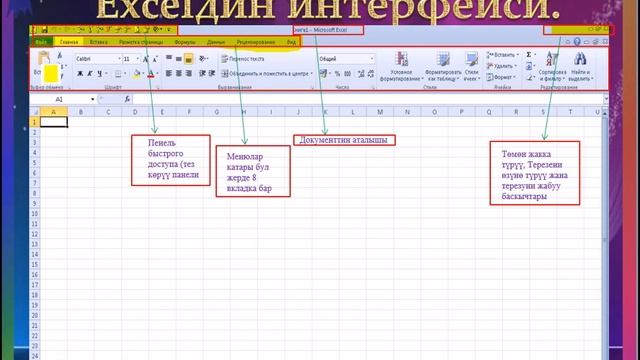Click decrease indent icon

(x=202, y=73)
